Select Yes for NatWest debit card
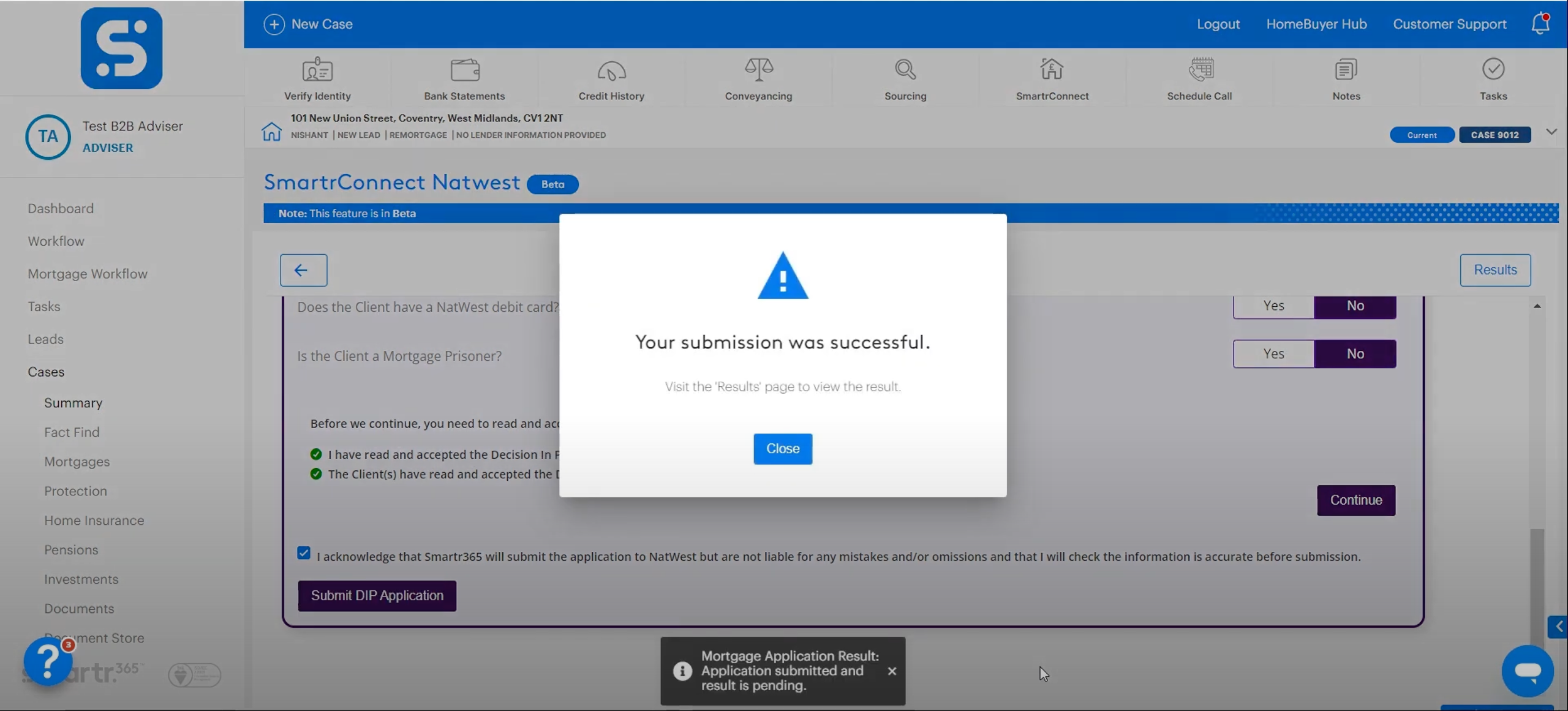This screenshot has height=711, width=1568. click(1273, 306)
